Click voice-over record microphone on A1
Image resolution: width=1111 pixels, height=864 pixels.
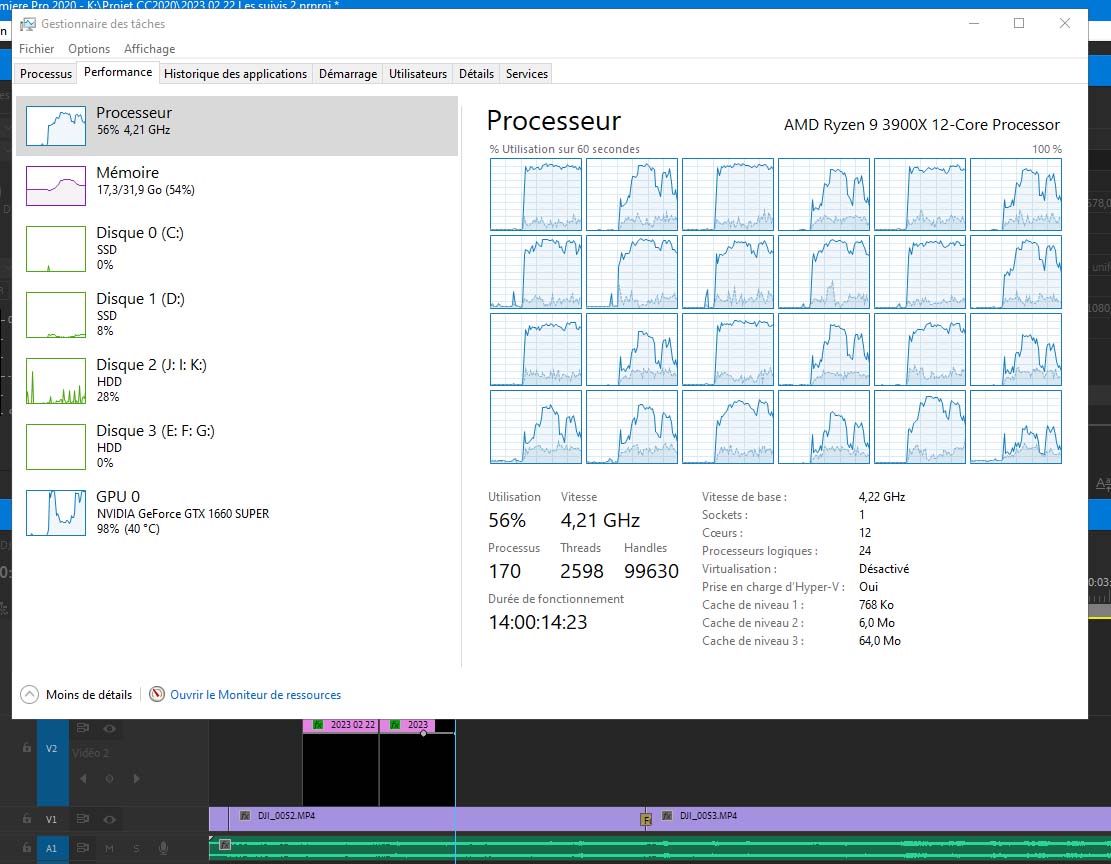[163, 849]
